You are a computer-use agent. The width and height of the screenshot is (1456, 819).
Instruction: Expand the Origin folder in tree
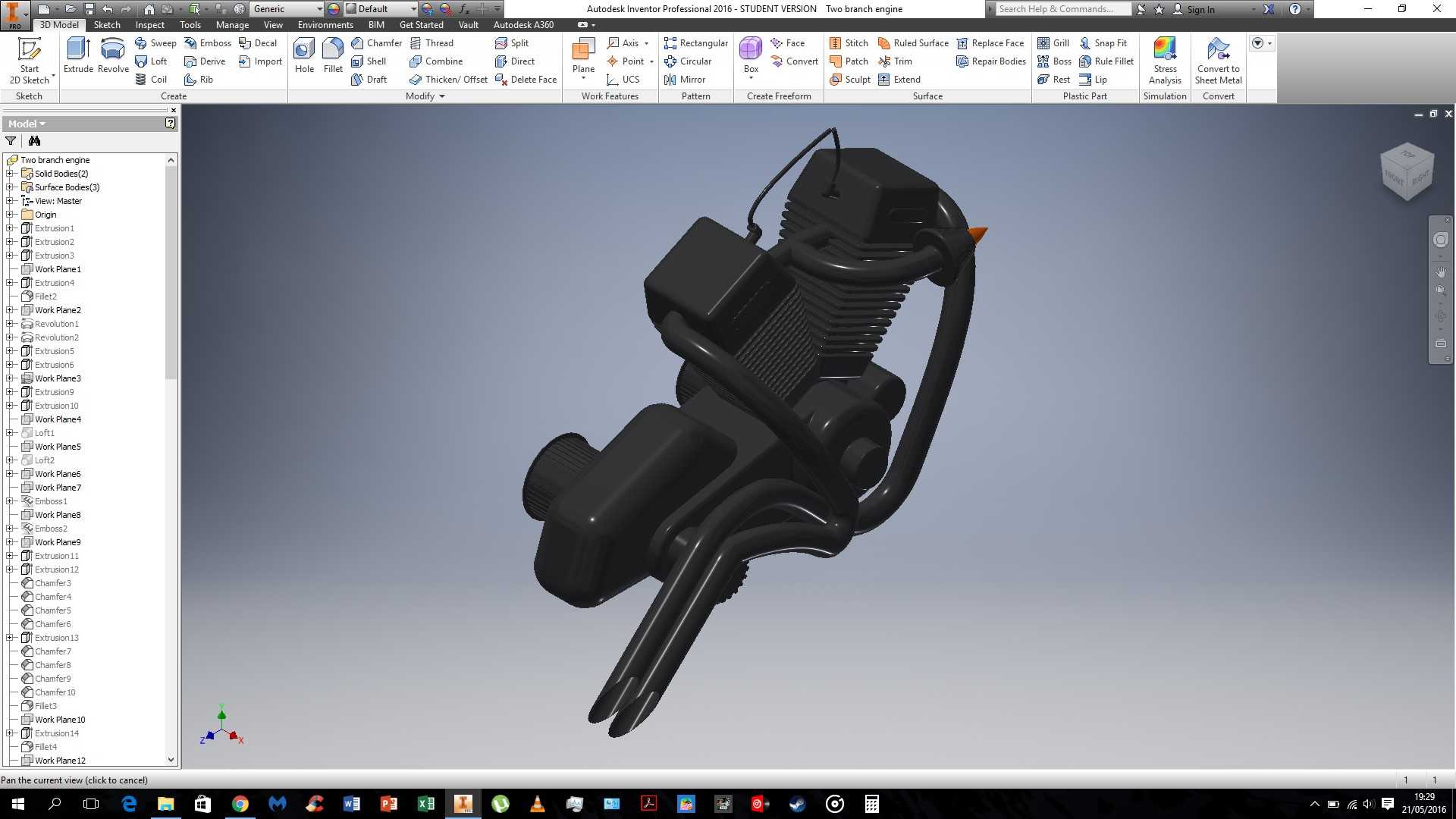(10, 215)
